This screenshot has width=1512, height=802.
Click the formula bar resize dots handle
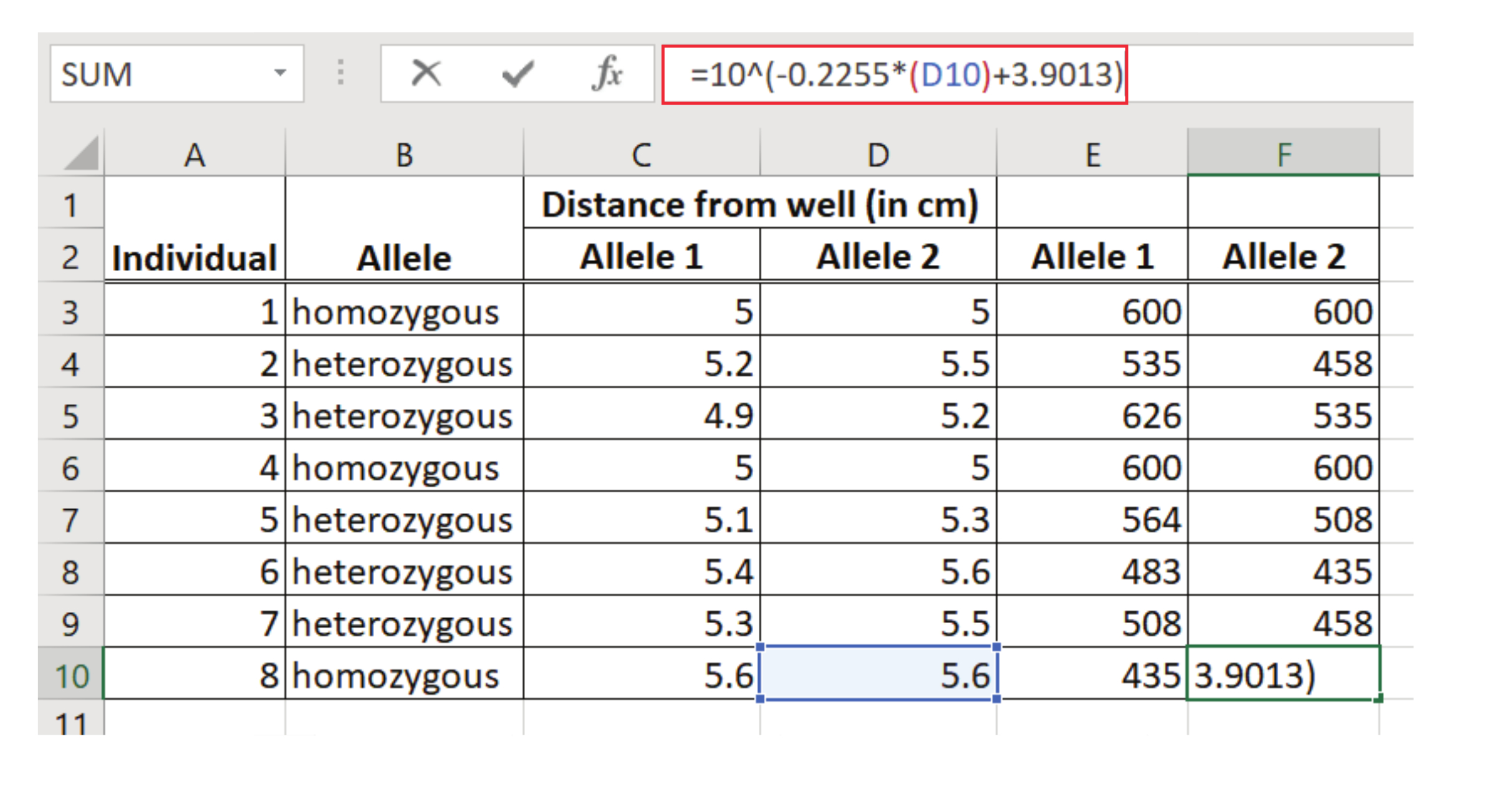click(x=340, y=74)
